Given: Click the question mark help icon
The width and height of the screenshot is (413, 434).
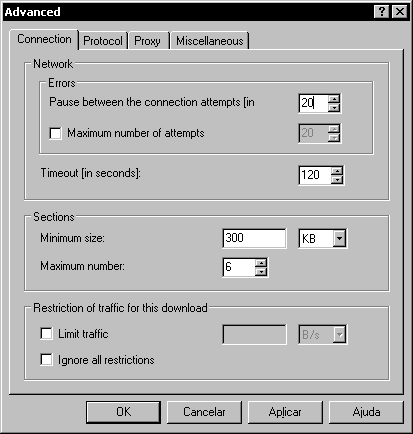Looking at the screenshot, I should tap(382, 12).
